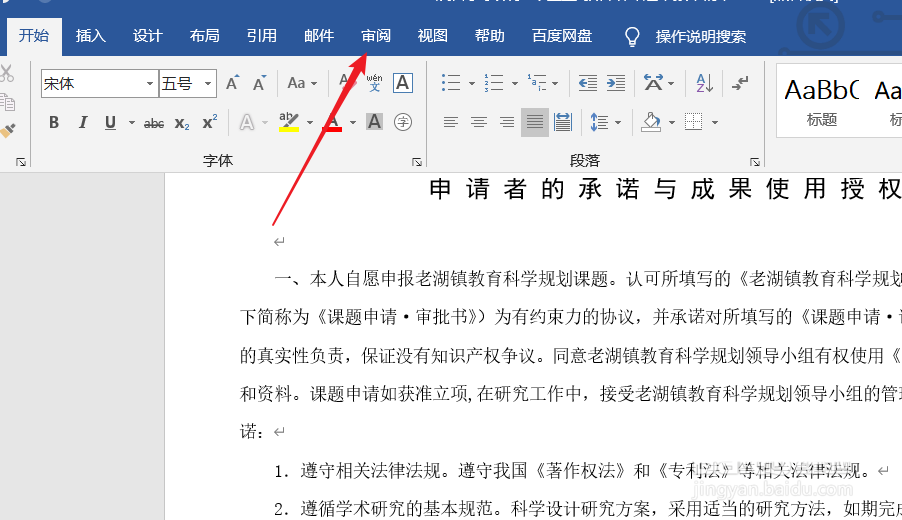The height and width of the screenshot is (520, 902).
Task: Click the phonetic guide wén icon
Action: click(374, 83)
